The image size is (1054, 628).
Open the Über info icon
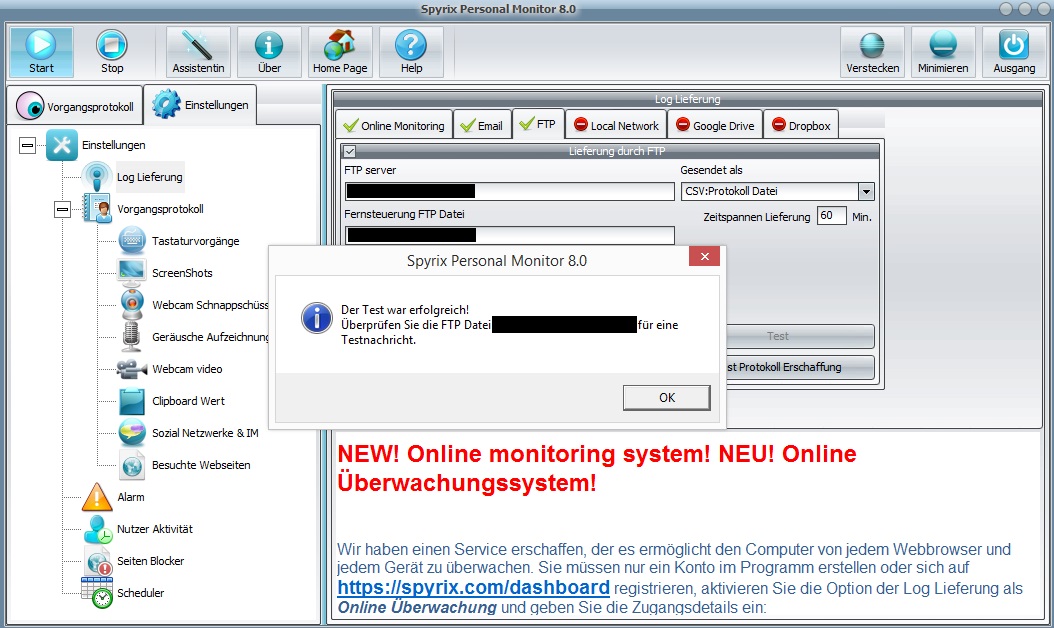click(x=269, y=46)
